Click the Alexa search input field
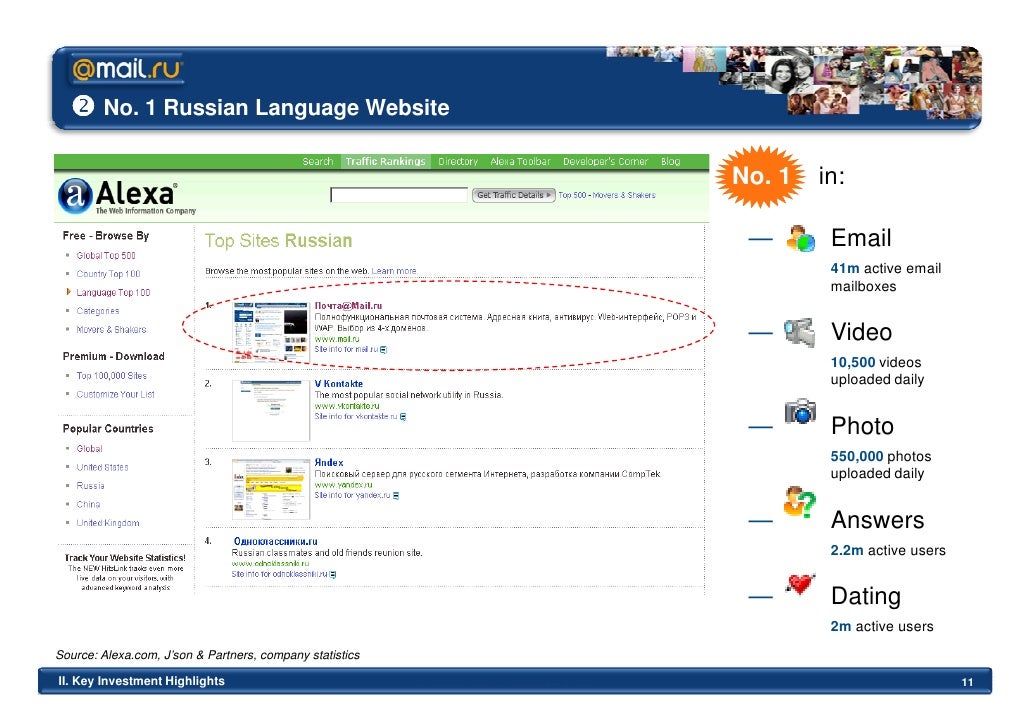1030x728 pixels. 399,195
